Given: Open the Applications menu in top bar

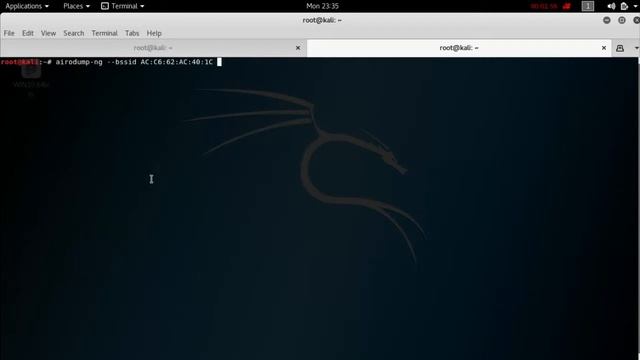Looking at the screenshot, I should 27,6.
